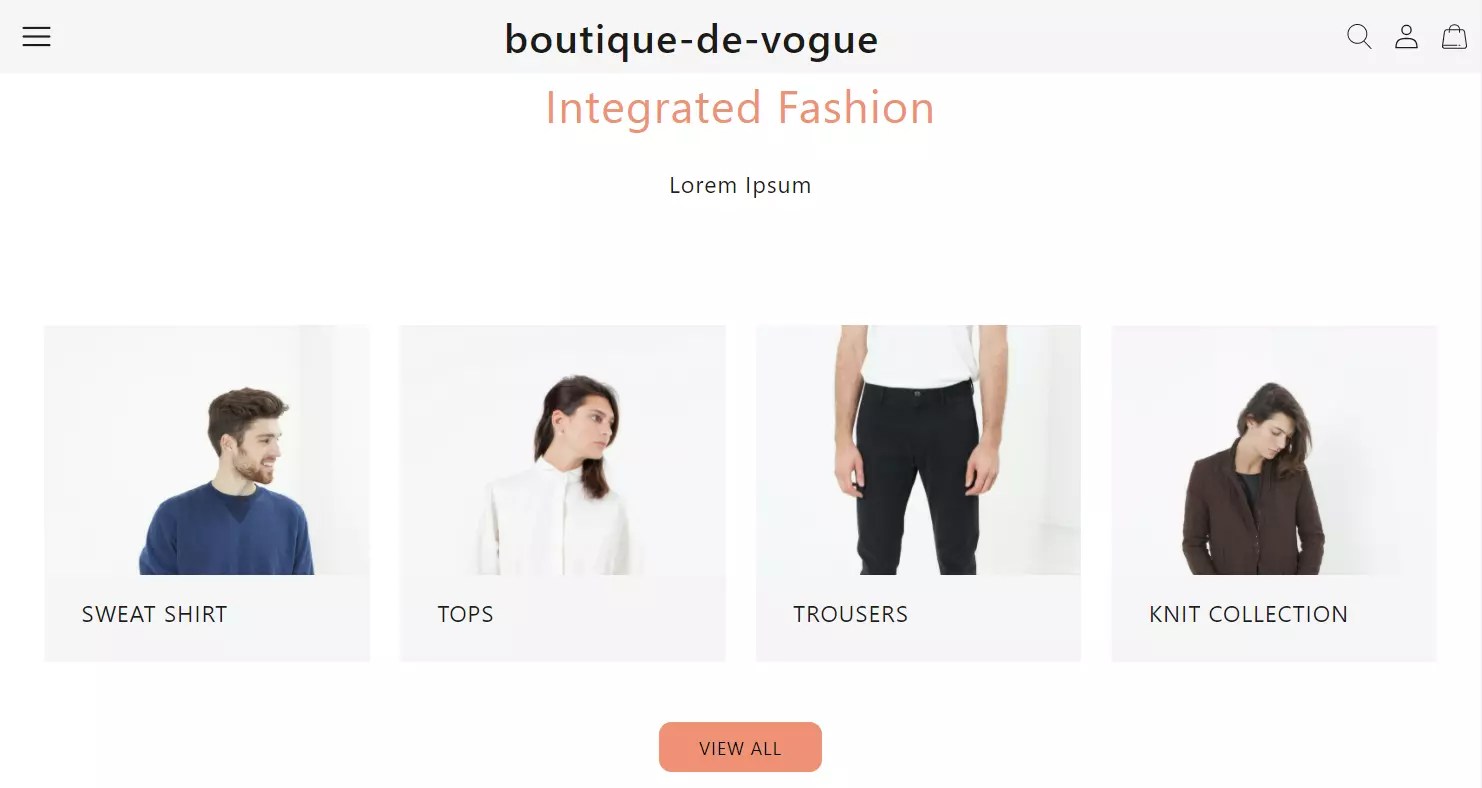1482x788 pixels.
Task: Open the Sweat Shirt category label
Action: tap(155, 614)
